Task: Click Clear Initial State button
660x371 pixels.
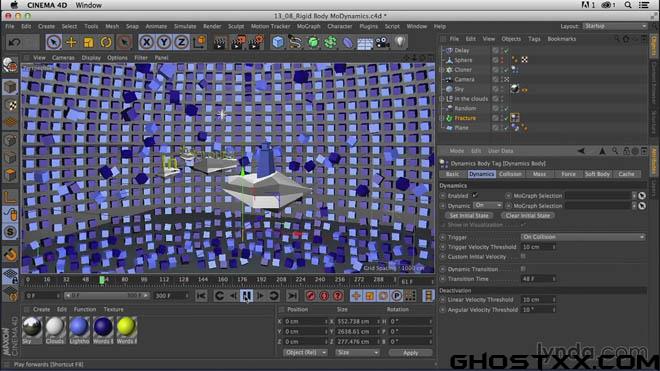Action: coord(528,216)
